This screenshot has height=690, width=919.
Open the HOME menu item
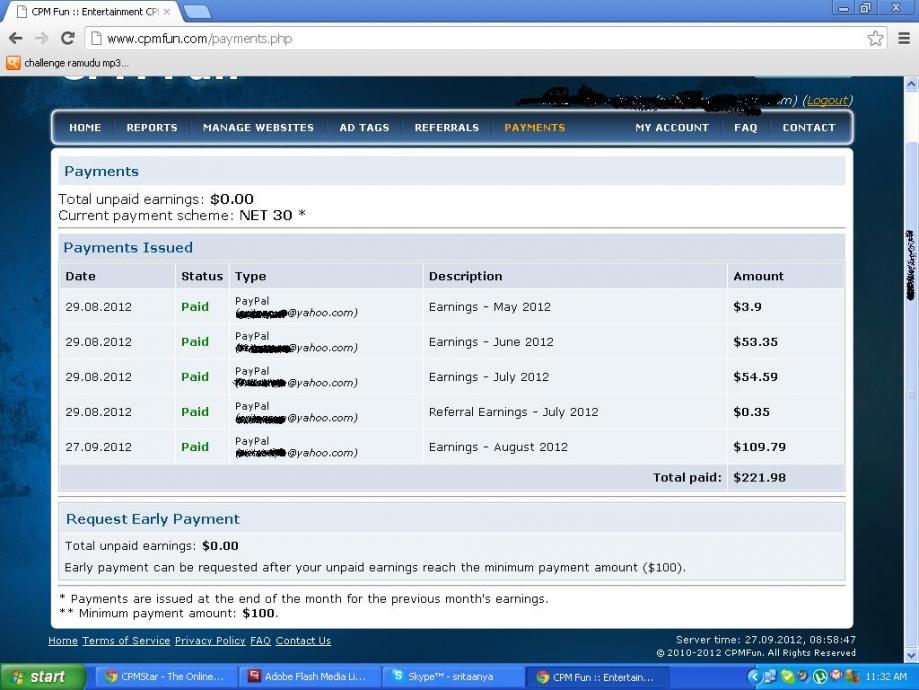(x=85, y=127)
